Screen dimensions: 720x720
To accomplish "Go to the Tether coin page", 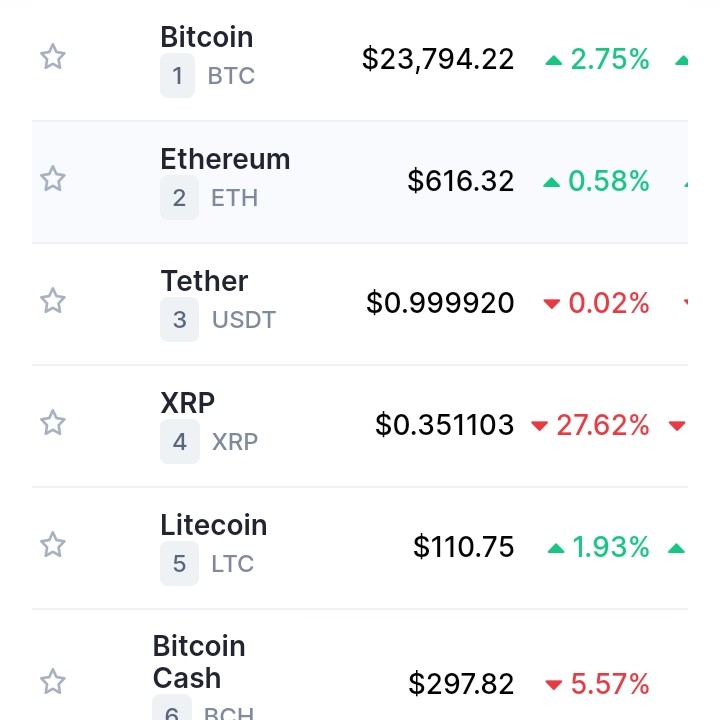I will pos(204,282).
